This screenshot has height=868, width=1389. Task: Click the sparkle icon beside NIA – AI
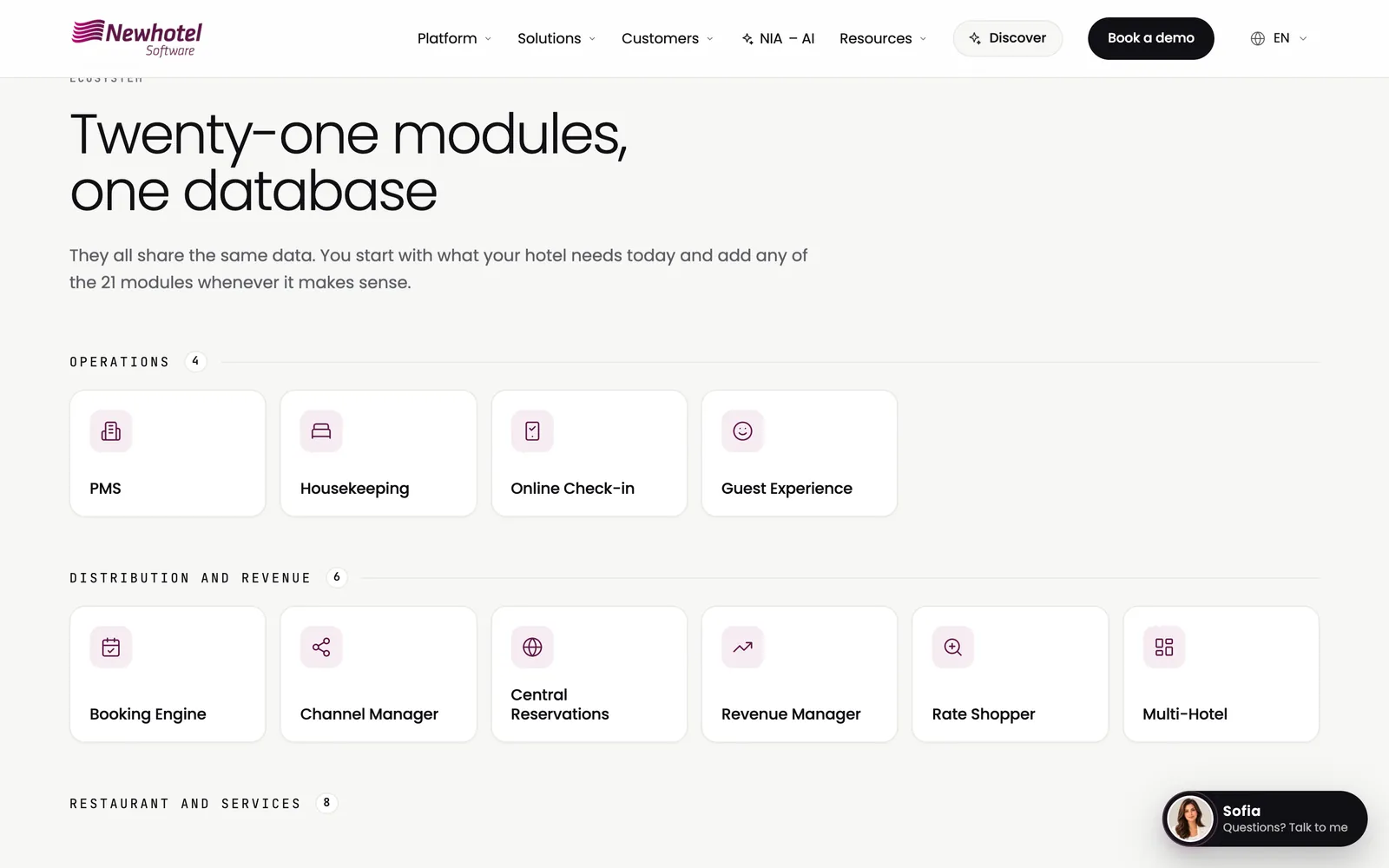click(747, 39)
